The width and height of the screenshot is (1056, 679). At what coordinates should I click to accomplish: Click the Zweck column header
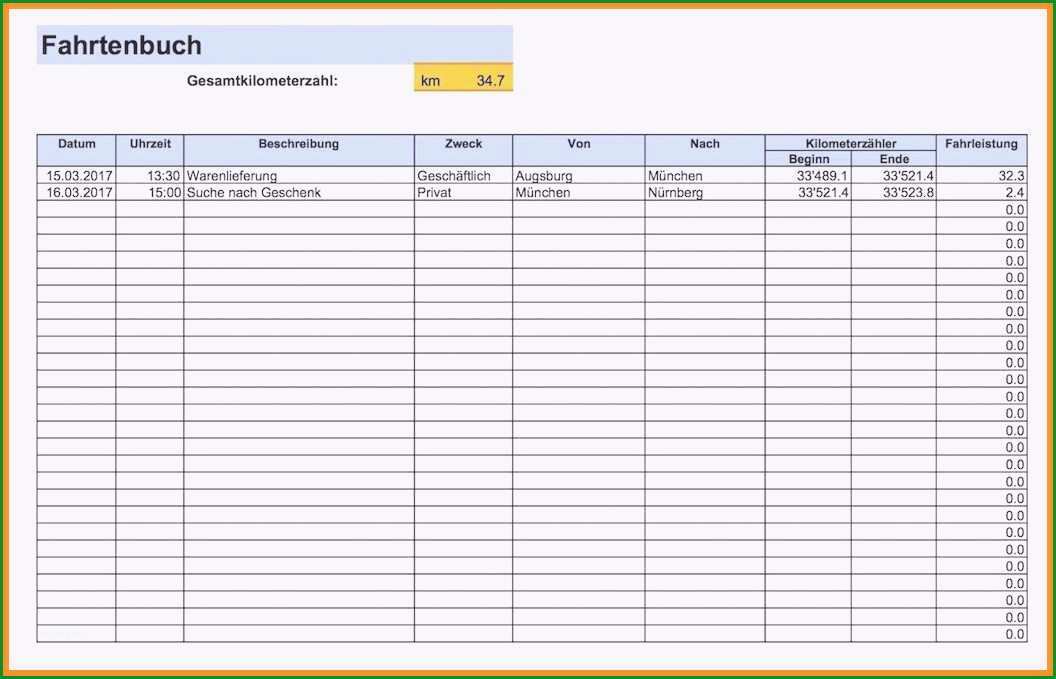[463, 151]
